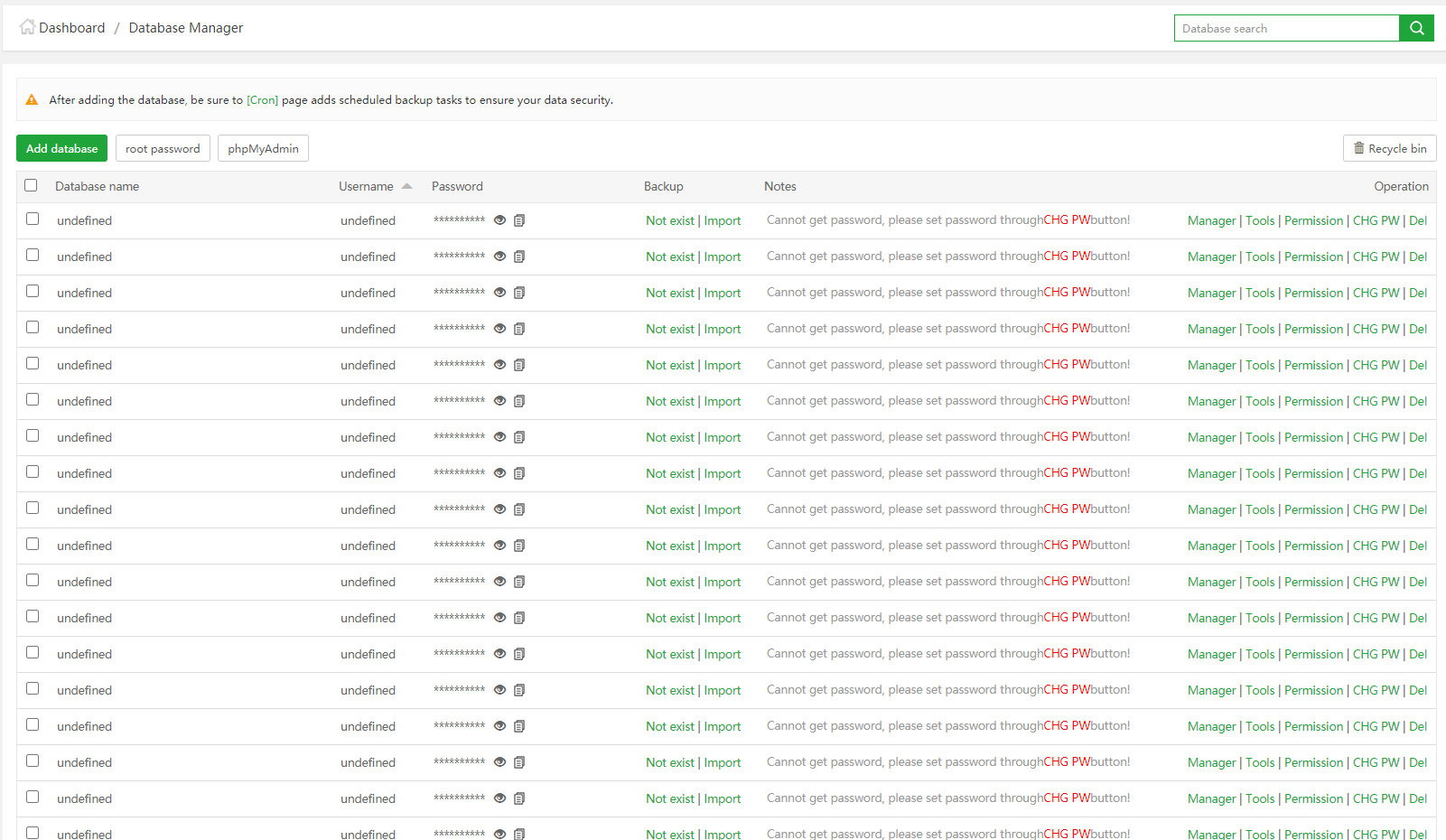Click the Database name column header

97,187
